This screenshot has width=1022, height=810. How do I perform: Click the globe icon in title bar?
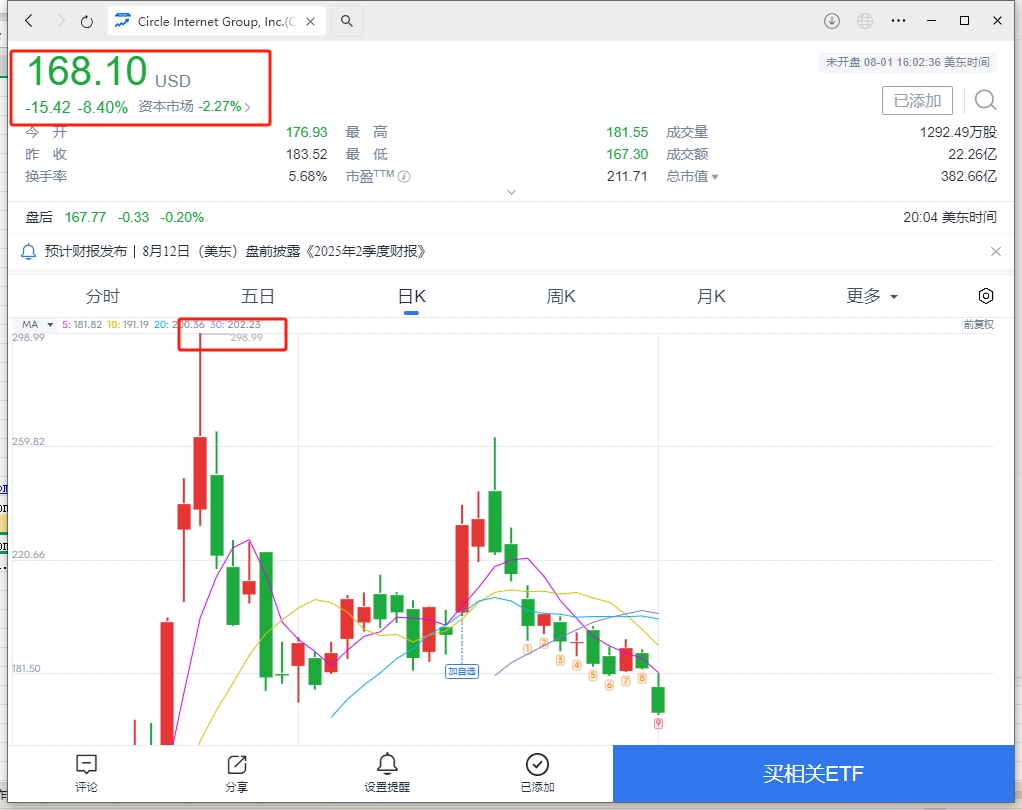tap(865, 21)
